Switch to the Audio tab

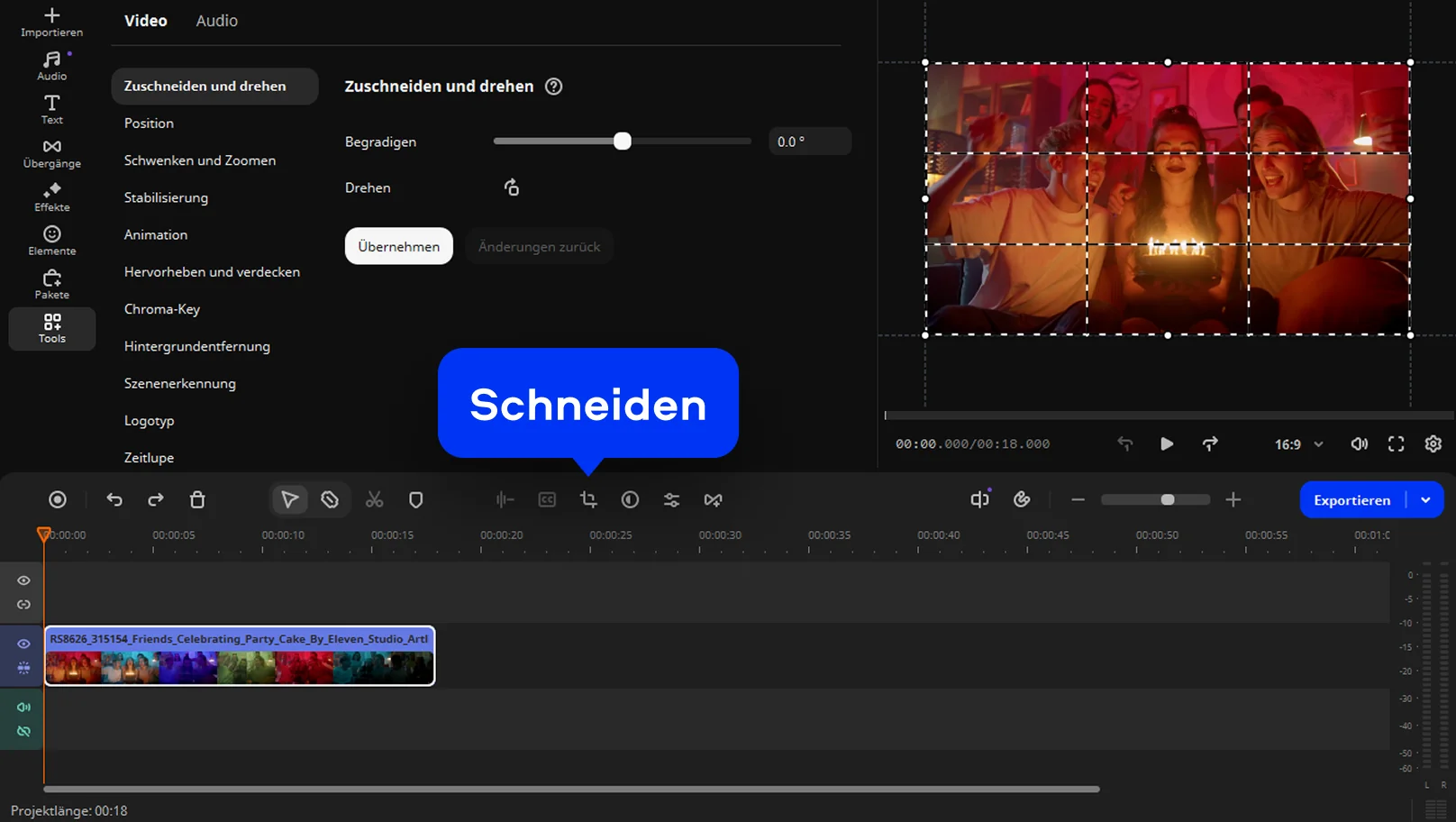point(216,21)
